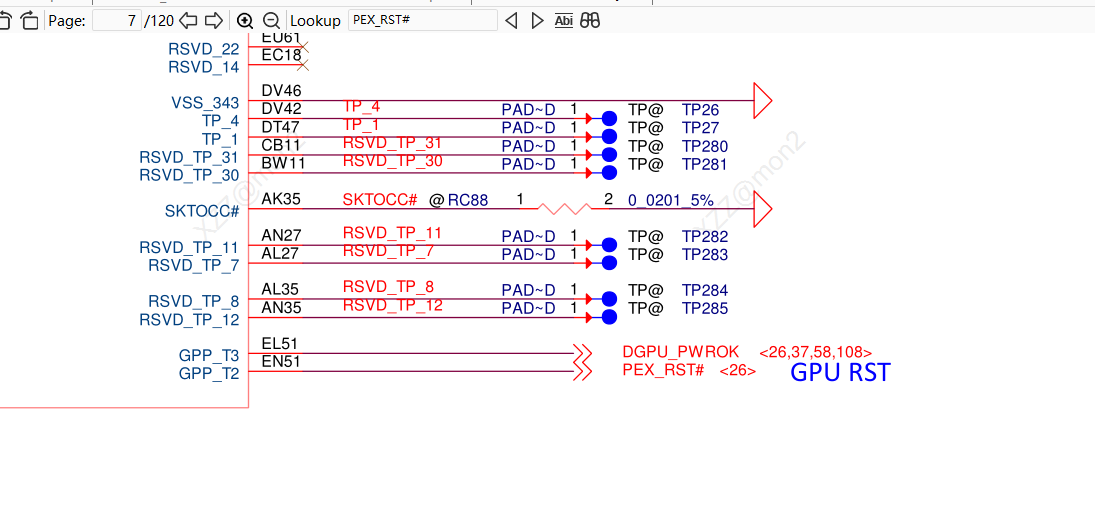Click the page number input field
1095x518 pixels.
(x=117, y=21)
